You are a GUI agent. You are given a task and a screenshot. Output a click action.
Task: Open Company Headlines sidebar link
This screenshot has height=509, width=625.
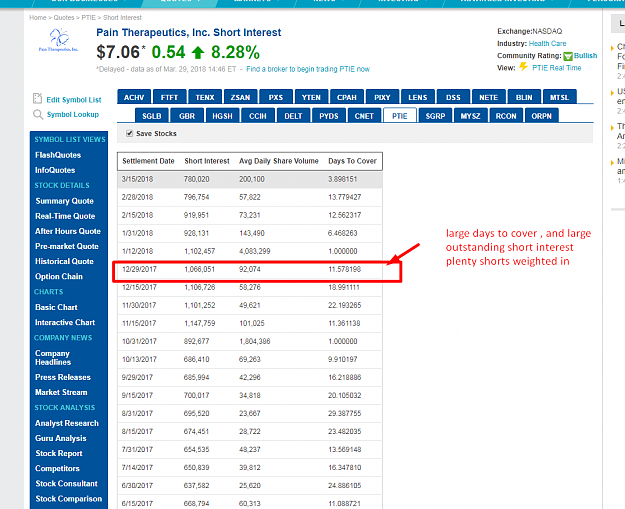(x=53, y=358)
